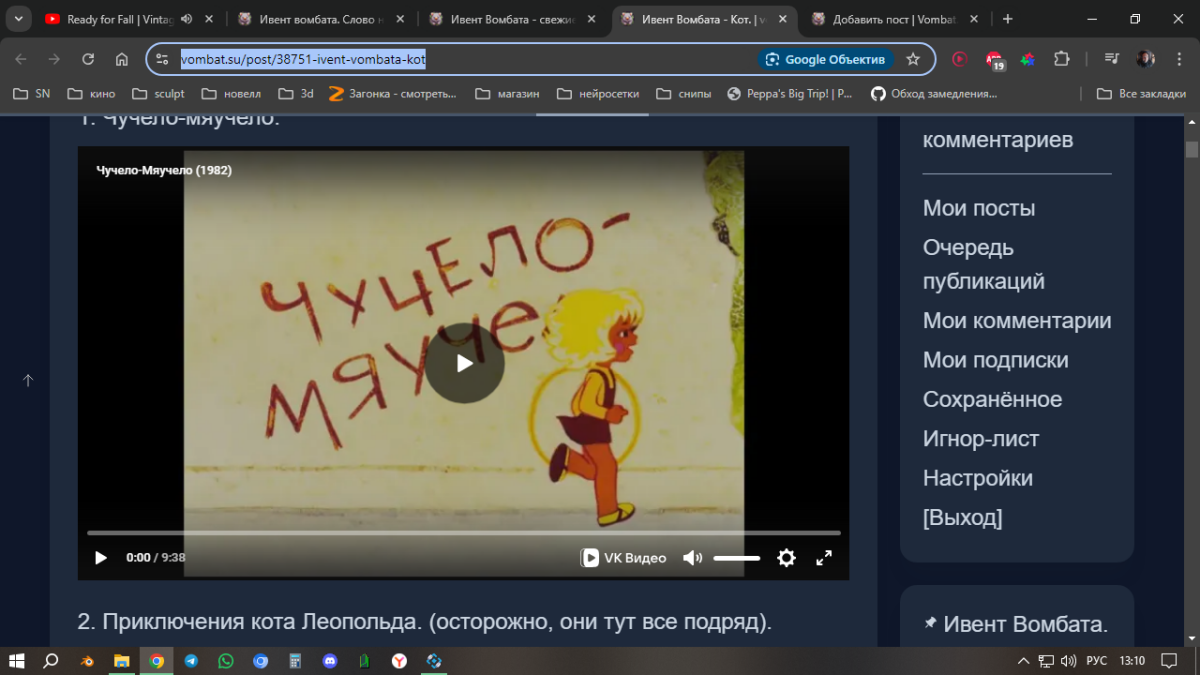
Task: Open Мои подписки page
Action: (x=996, y=360)
